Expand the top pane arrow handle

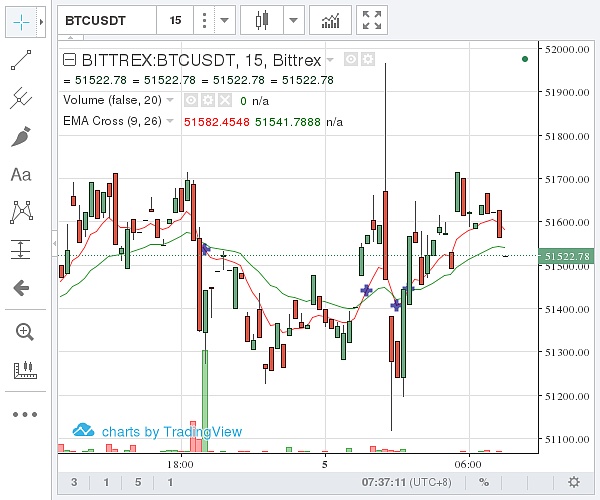point(70,37)
